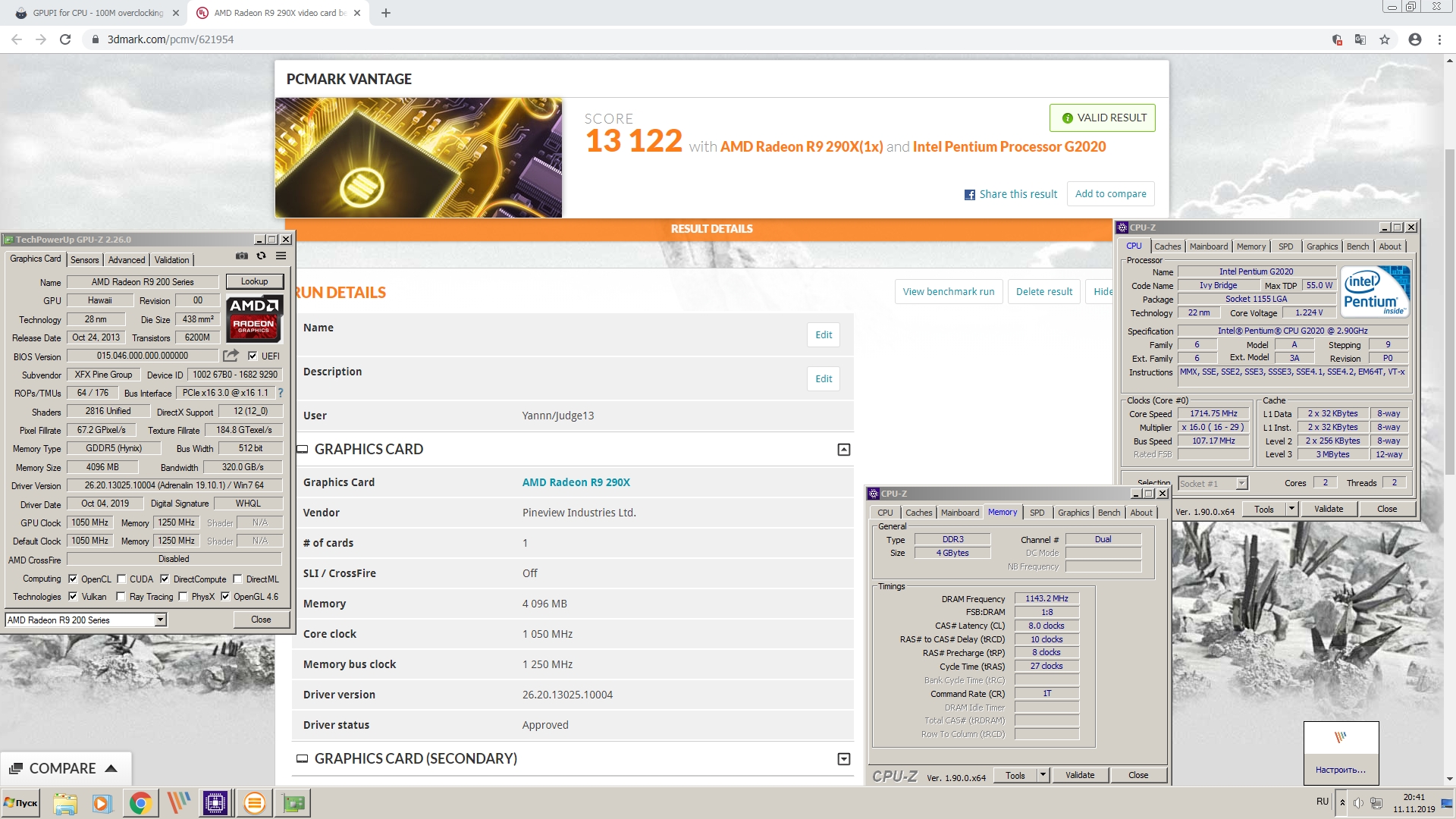Viewport: 1456px width, 819px height.
Task: Go back in the Chrome browser
Action: tap(17, 39)
